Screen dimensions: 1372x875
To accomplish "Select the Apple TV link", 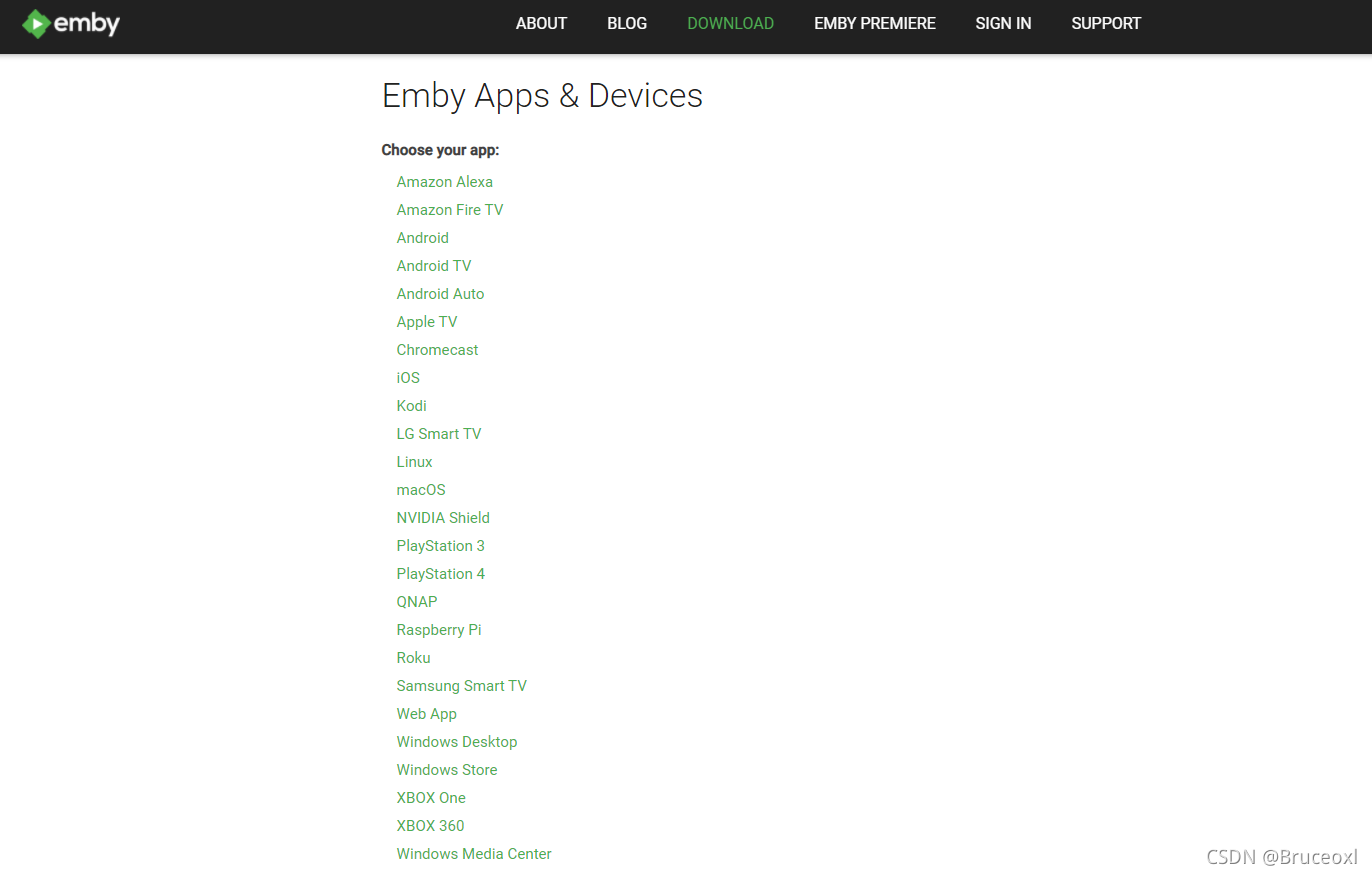I will click(427, 322).
